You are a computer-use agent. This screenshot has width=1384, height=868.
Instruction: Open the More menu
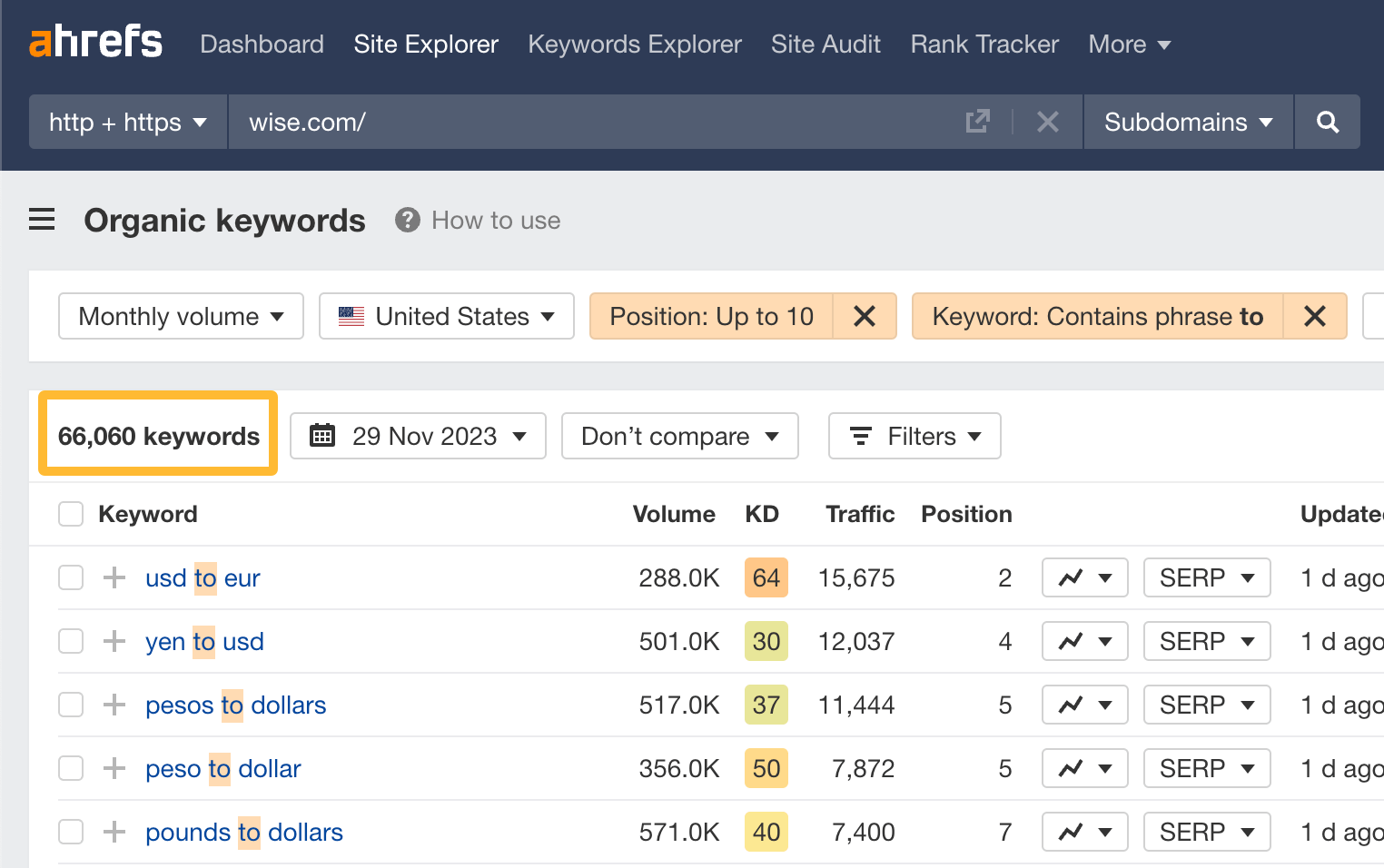tap(1128, 44)
